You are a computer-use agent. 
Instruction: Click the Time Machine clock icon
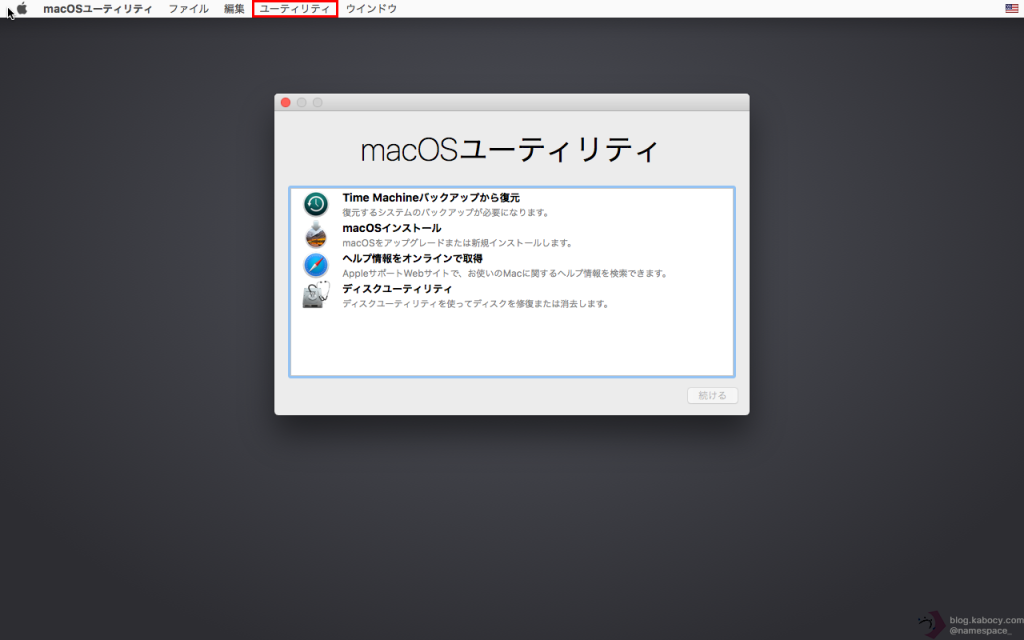pos(316,204)
